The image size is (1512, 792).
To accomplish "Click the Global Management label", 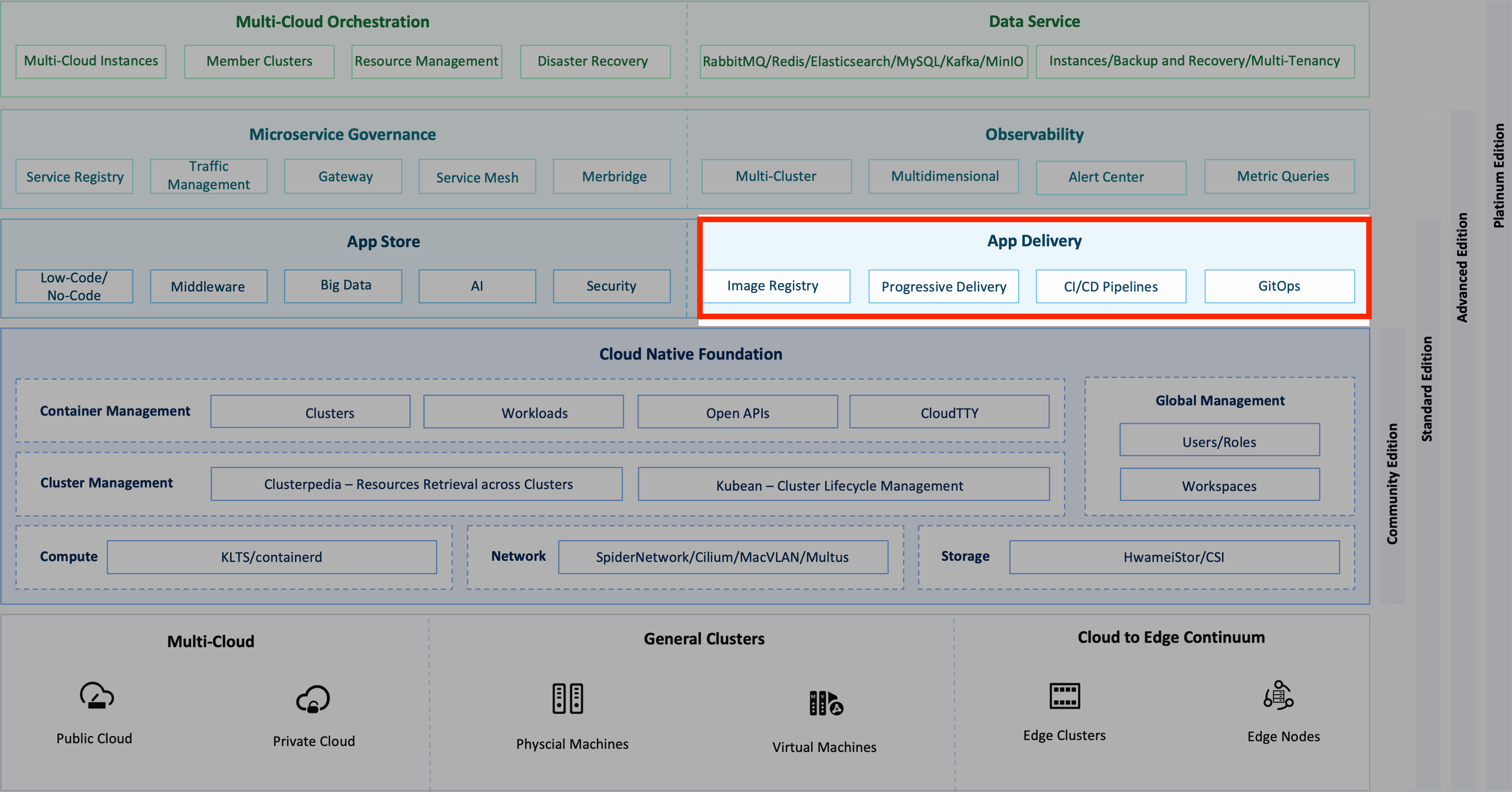I will click(1220, 401).
